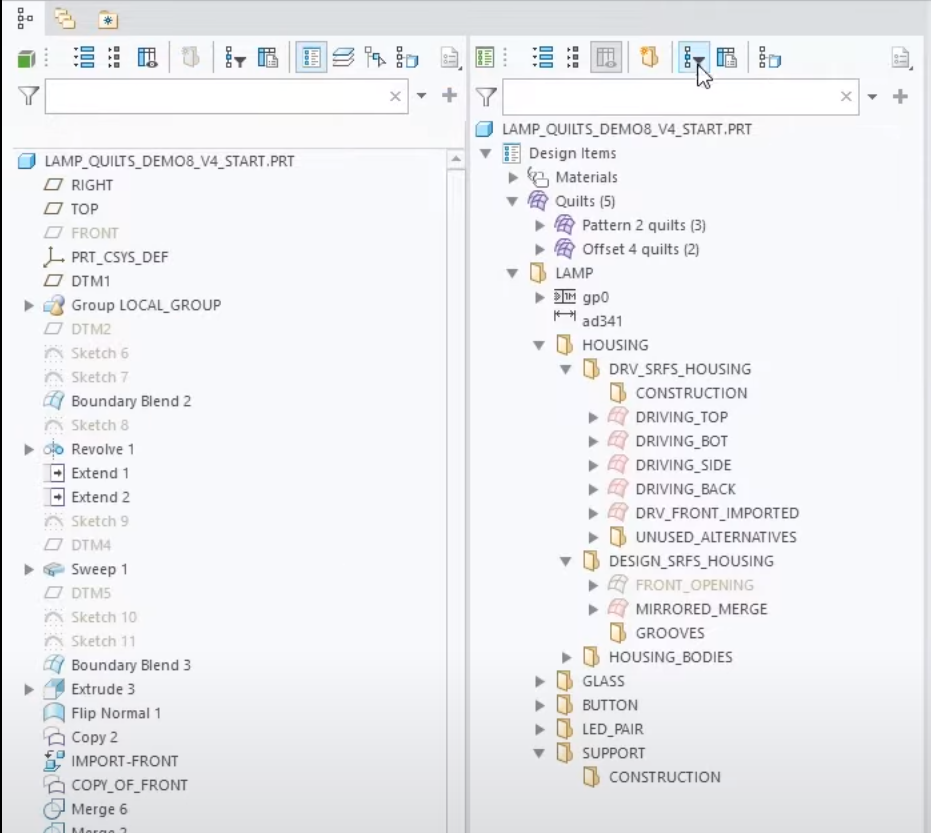Image resolution: width=931 pixels, height=833 pixels.
Task: Select the DRIVING_TOP quilt item
Action: [x=681, y=417]
